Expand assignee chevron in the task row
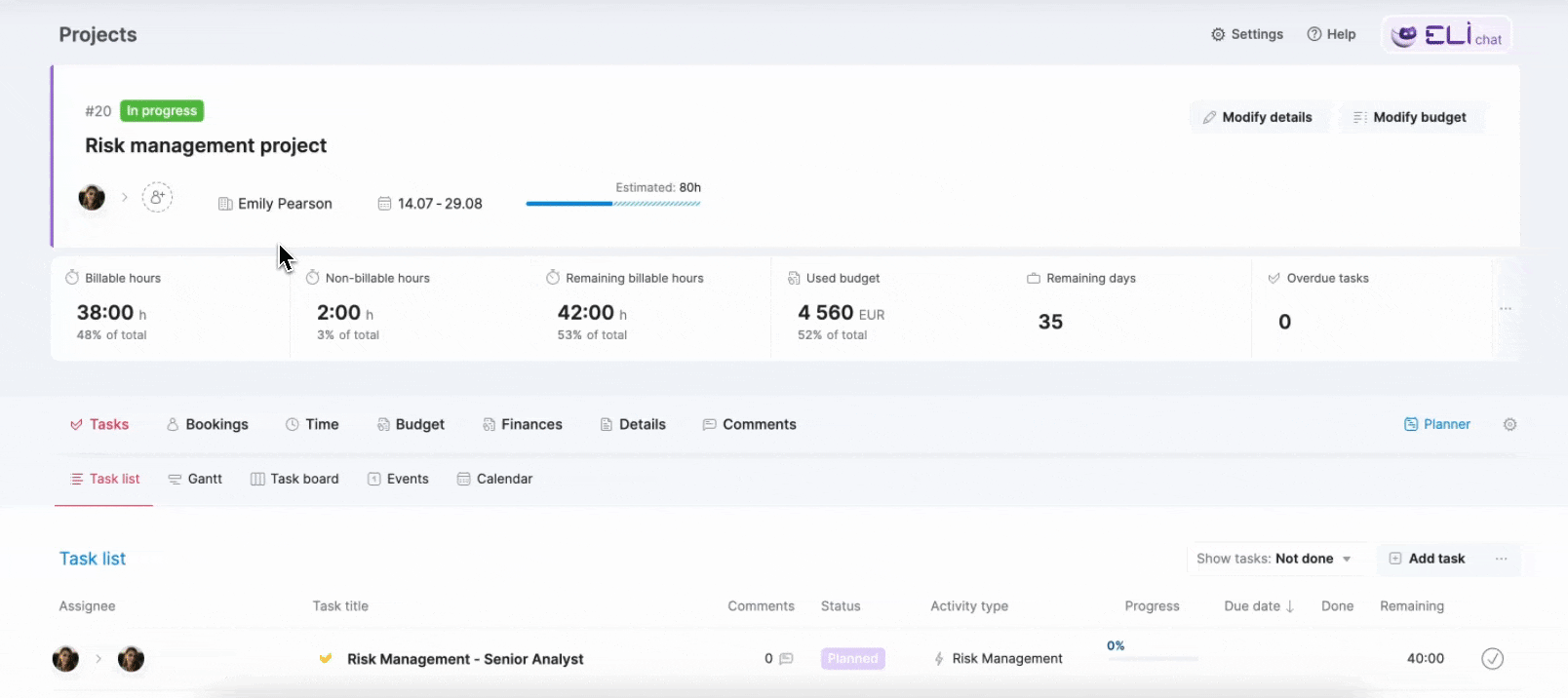 (98, 659)
